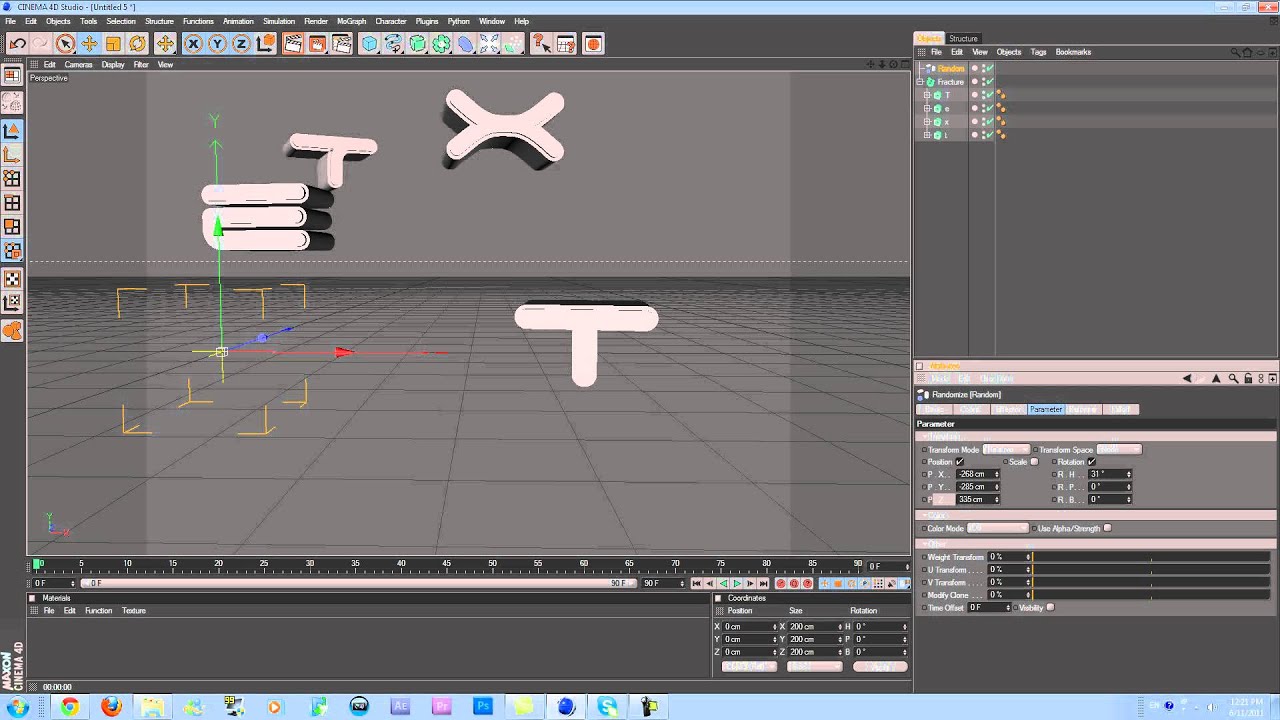Open the deformer objects icon

[466, 44]
